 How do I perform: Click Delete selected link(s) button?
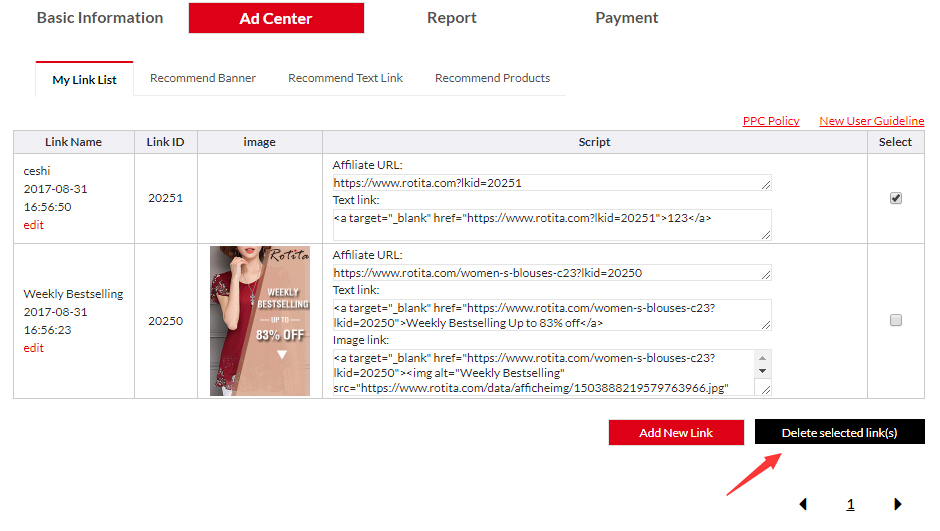coord(839,432)
